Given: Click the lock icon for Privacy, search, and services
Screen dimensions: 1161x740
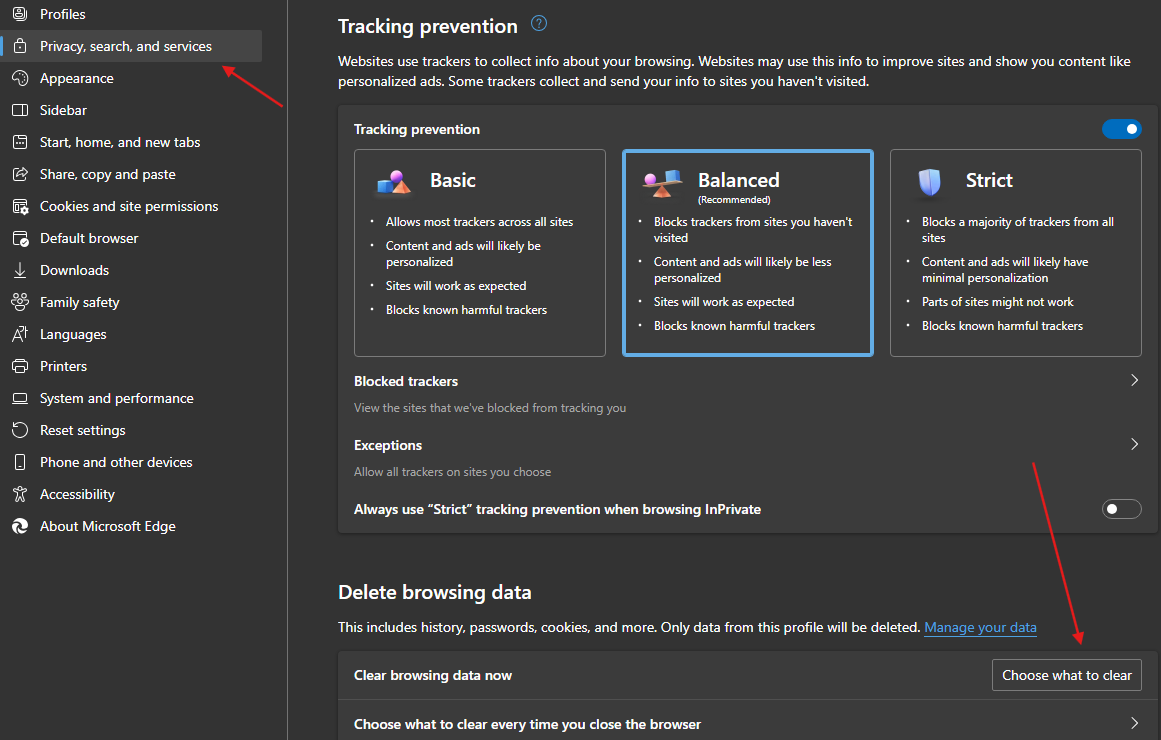Looking at the screenshot, I should point(20,46).
